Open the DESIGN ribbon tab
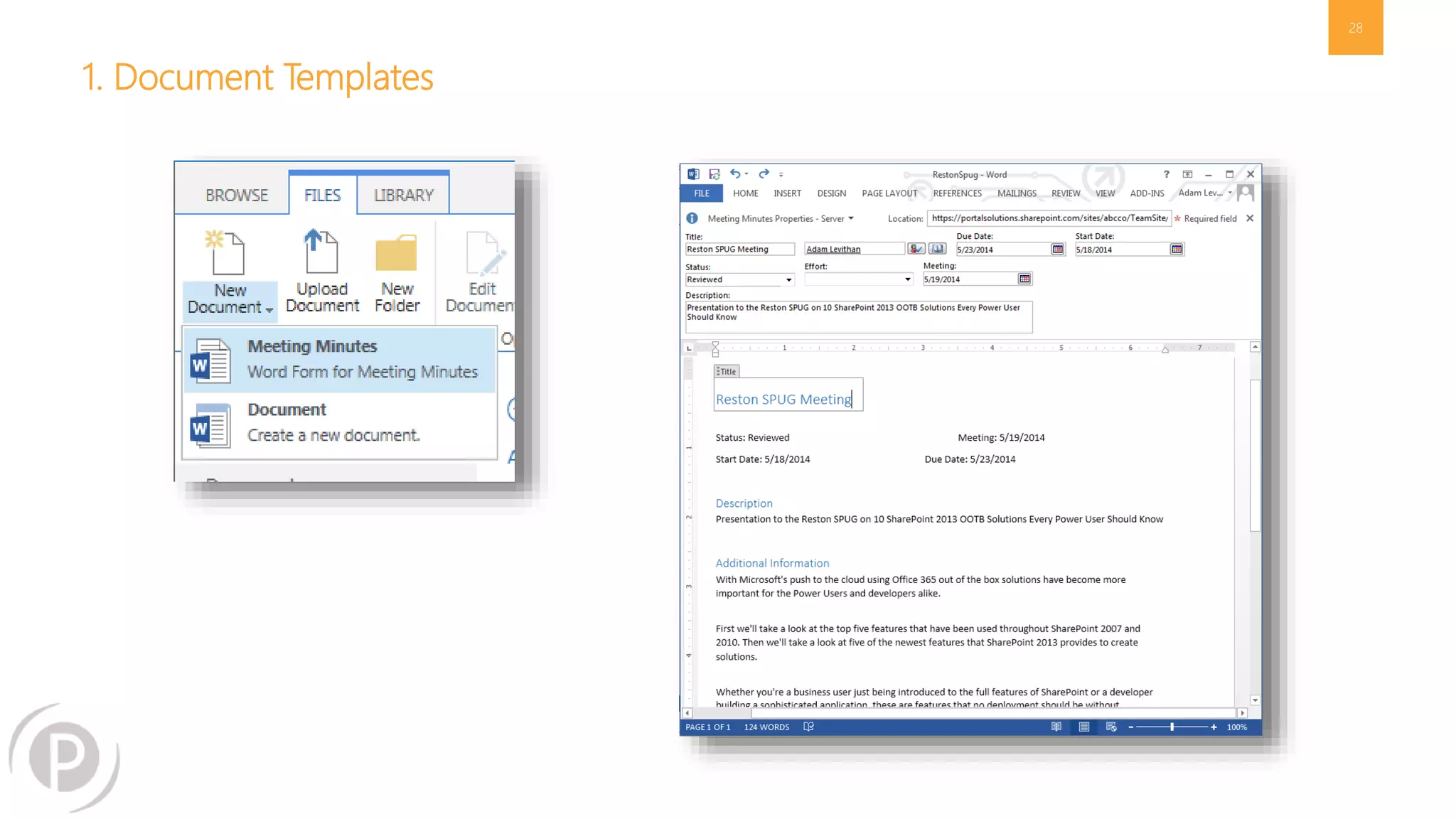 tap(831, 193)
